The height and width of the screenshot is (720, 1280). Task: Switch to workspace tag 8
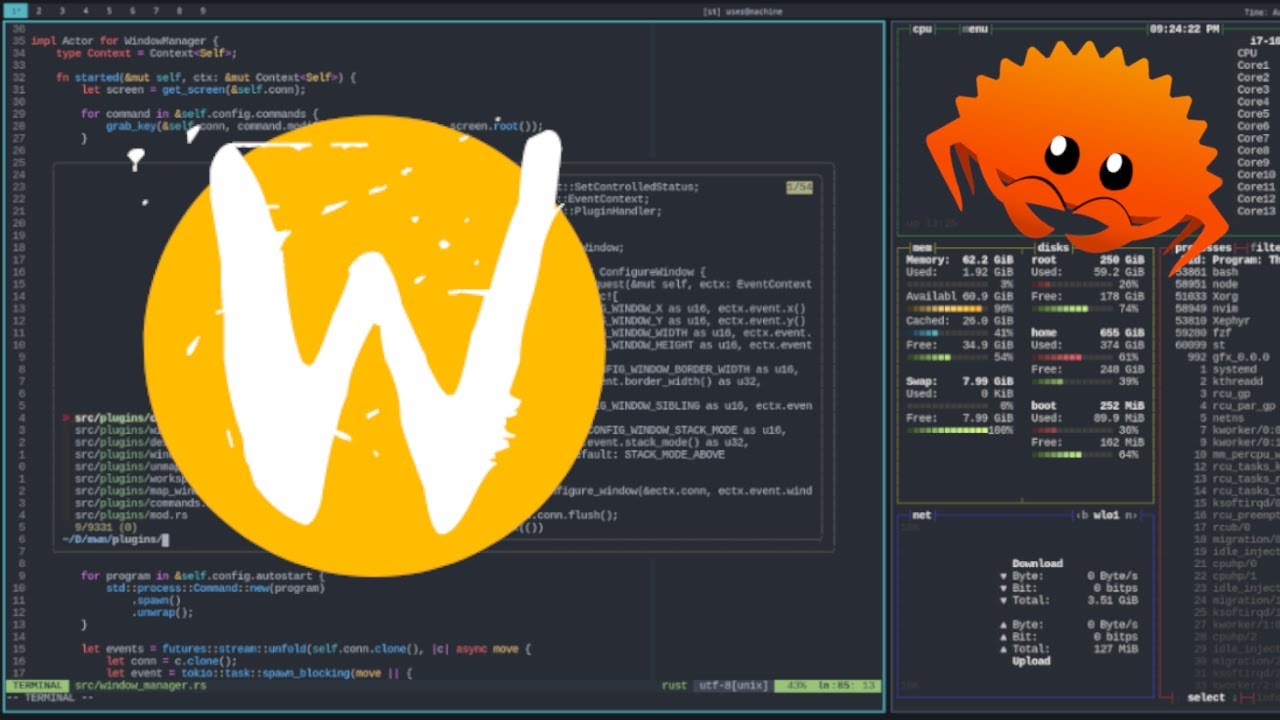[179, 11]
